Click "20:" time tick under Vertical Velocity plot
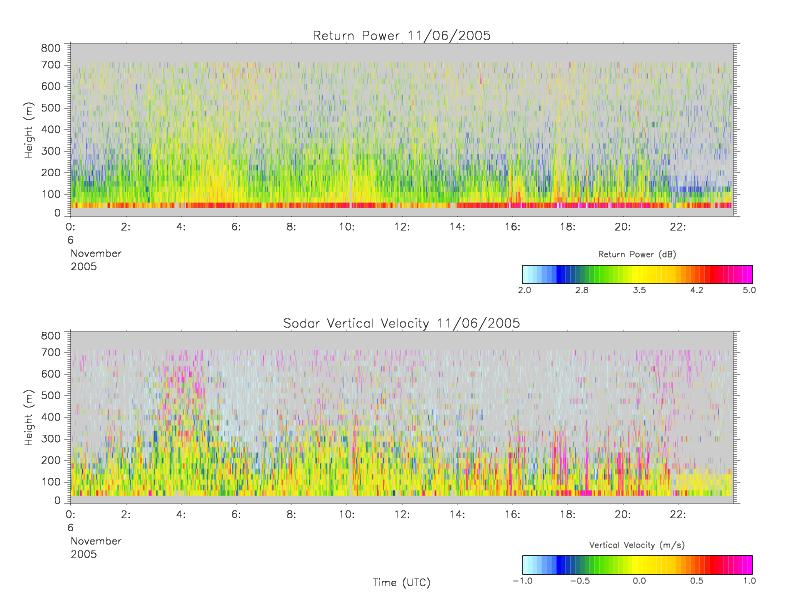The width and height of the screenshot is (791, 611). pyautogui.click(x=623, y=515)
